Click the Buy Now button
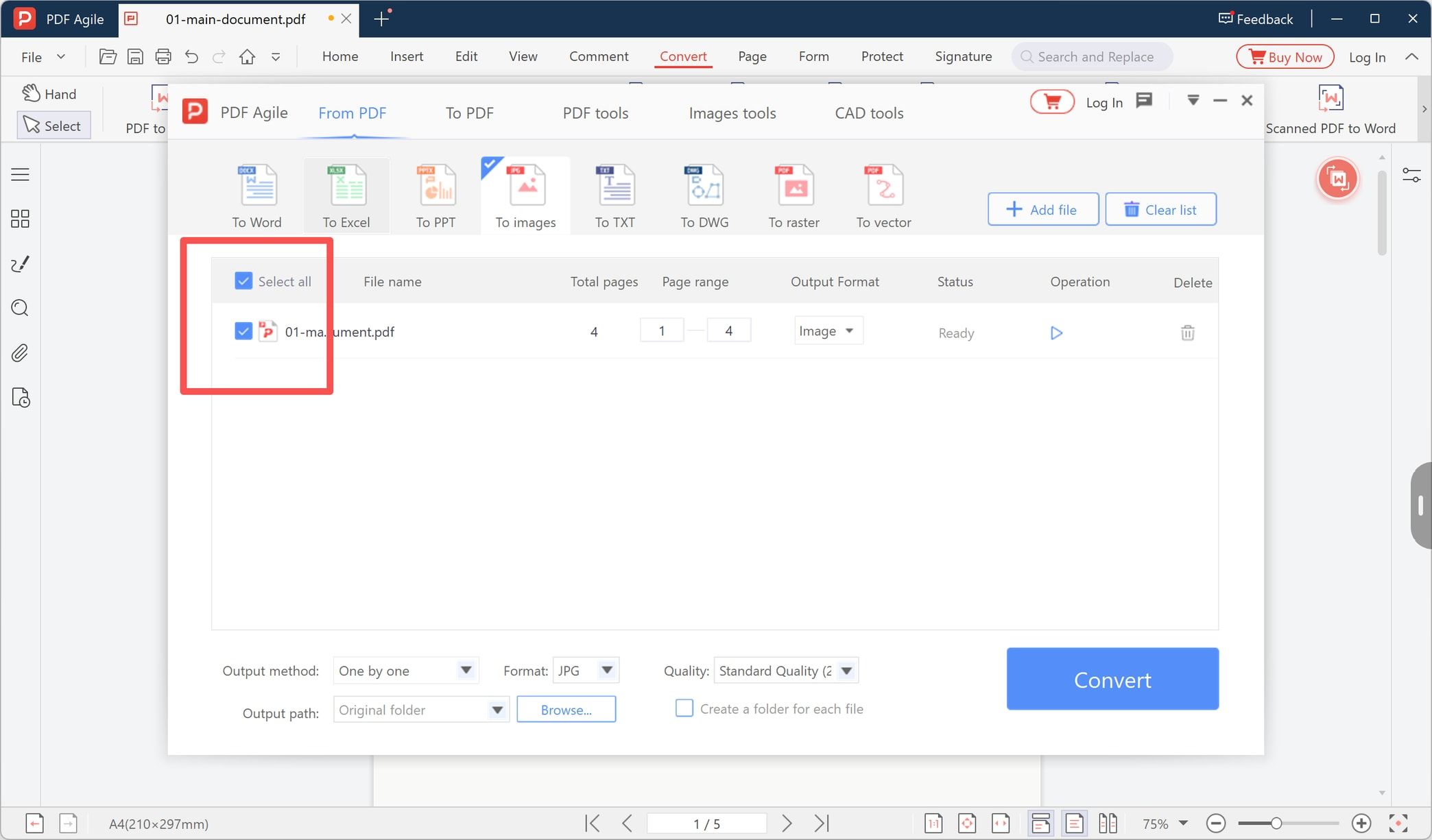This screenshot has width=1432, height=840. 1285,57
